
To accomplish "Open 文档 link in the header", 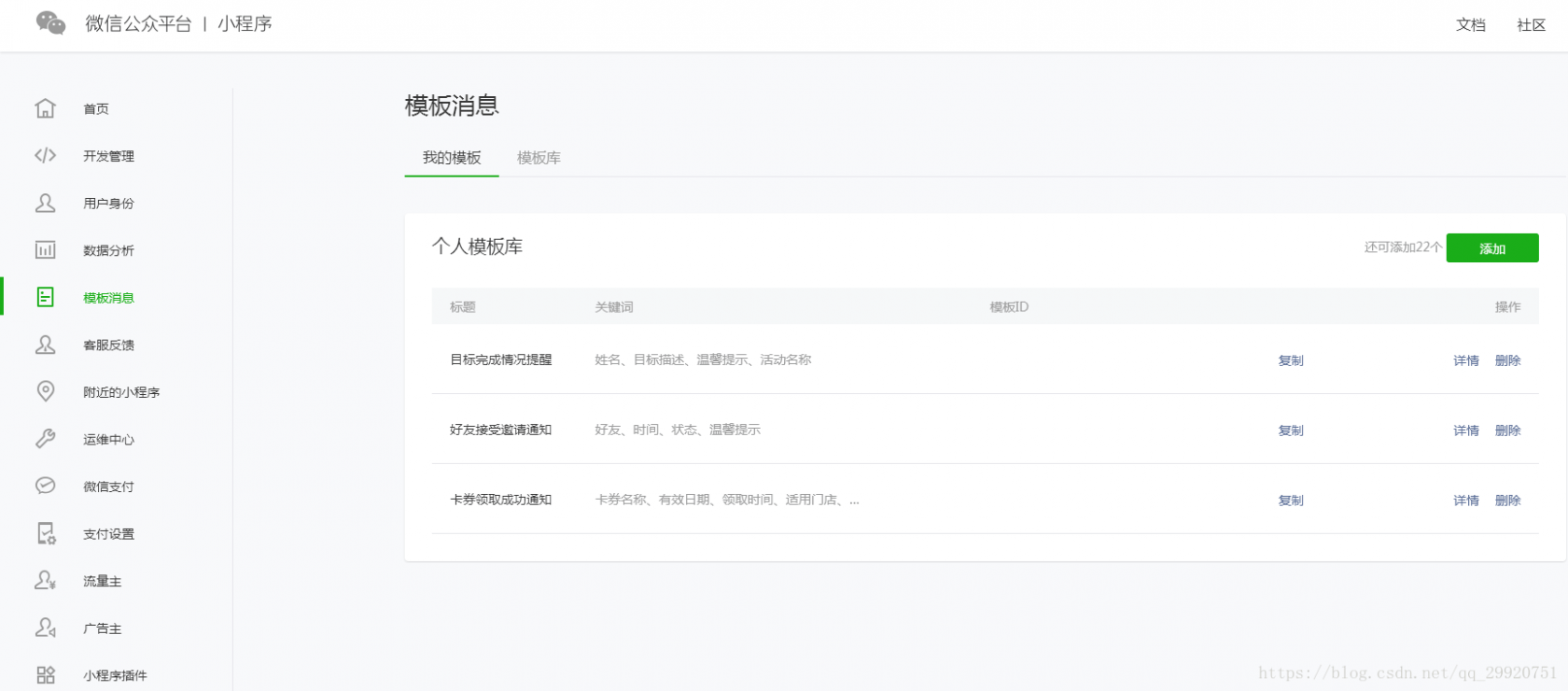I will click(x=1471, y=25).
